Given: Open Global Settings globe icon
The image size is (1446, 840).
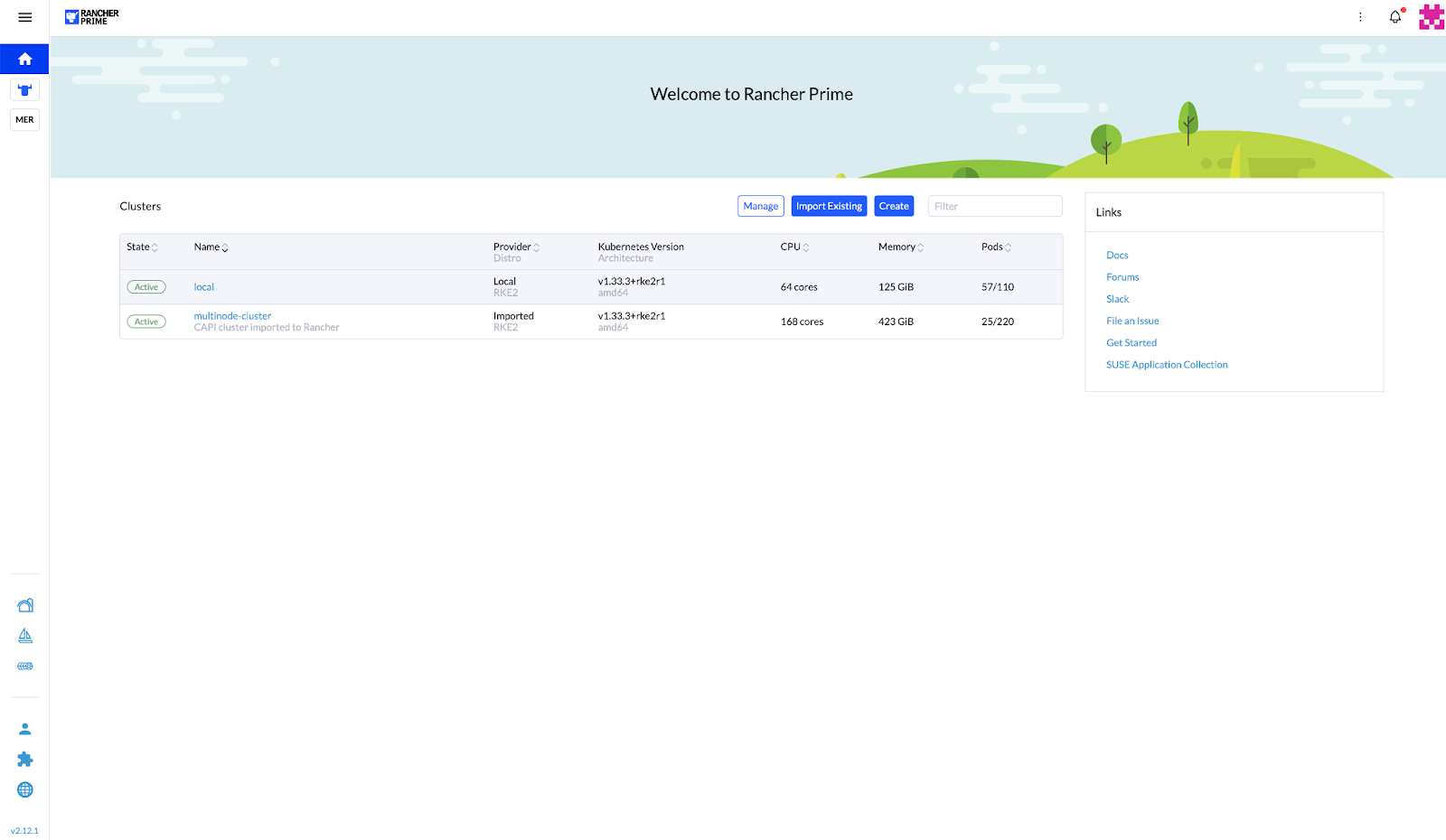Looking at the screenshot, I should 25,789.
